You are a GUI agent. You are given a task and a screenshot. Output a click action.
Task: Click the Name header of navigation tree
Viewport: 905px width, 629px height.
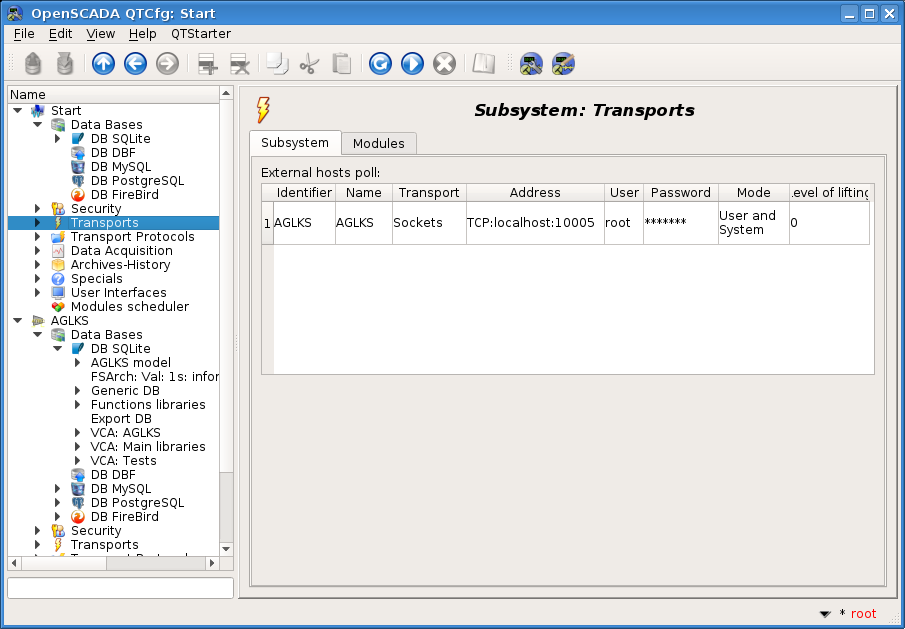(x=113, y=95)
